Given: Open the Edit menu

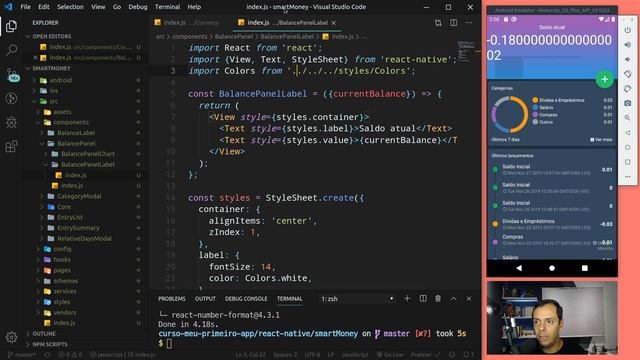Looking at the screenshot, I should [44, 7].
